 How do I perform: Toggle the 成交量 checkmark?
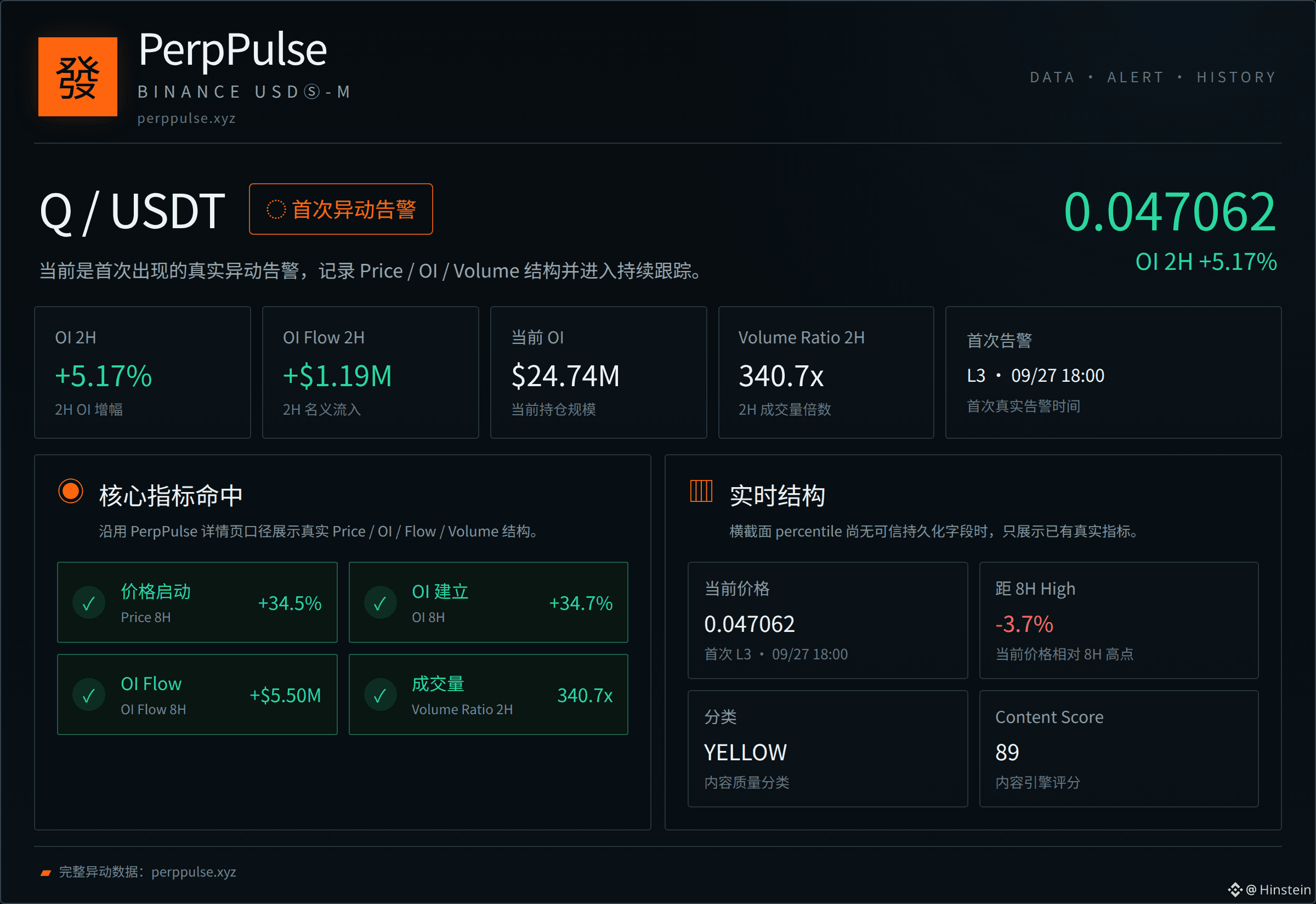(x=380, y=695)
